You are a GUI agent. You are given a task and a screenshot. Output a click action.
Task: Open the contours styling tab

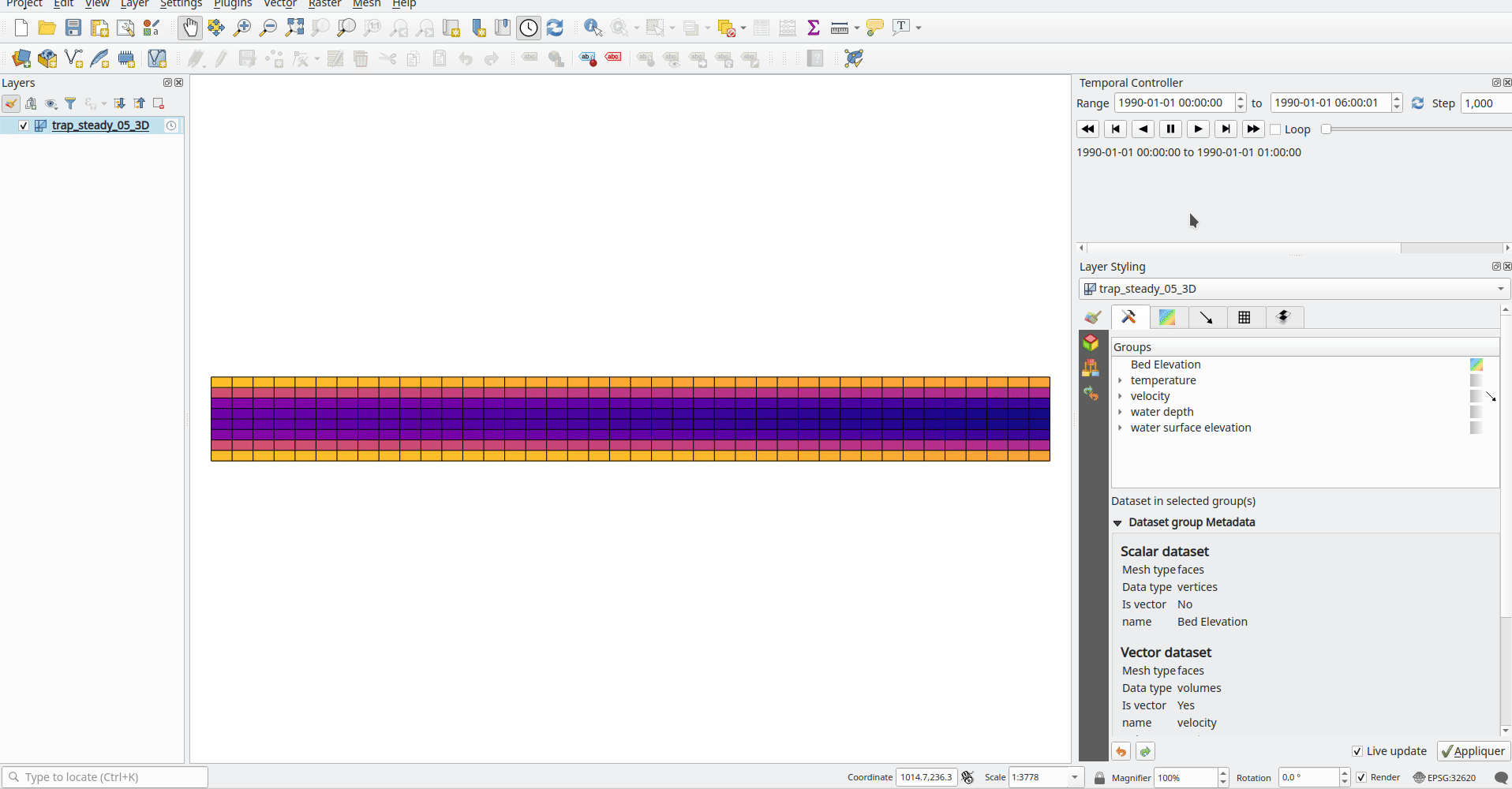pyautogui.click(x=1167, y=317)
